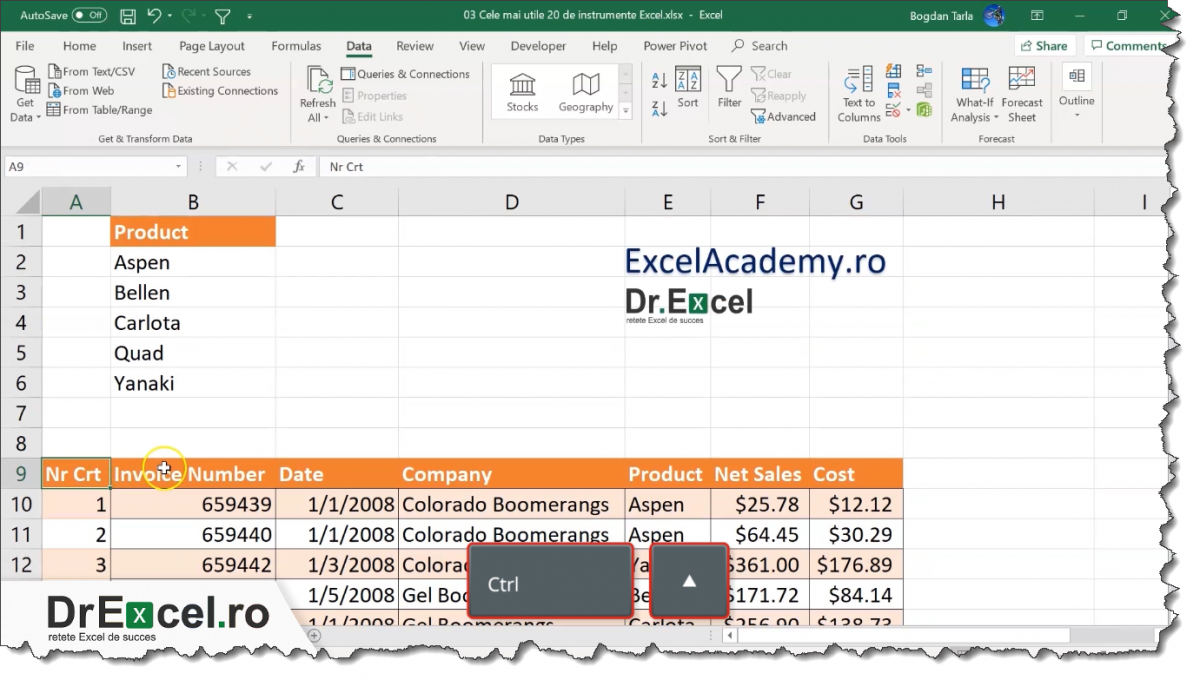Click the Geography data type

585,91
